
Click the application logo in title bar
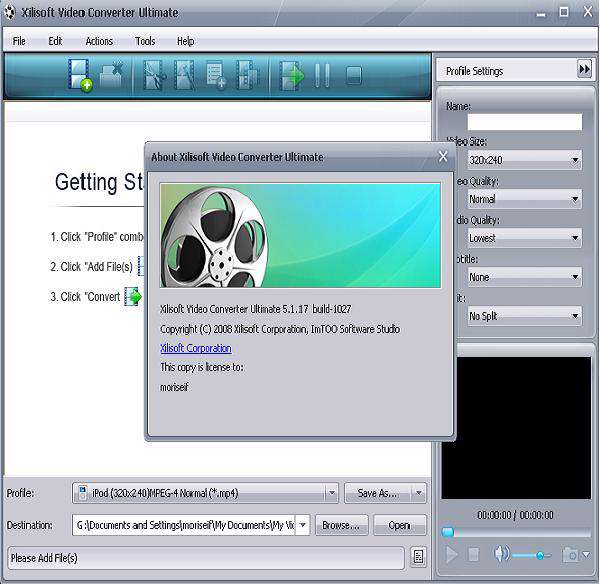pos(9,13)
